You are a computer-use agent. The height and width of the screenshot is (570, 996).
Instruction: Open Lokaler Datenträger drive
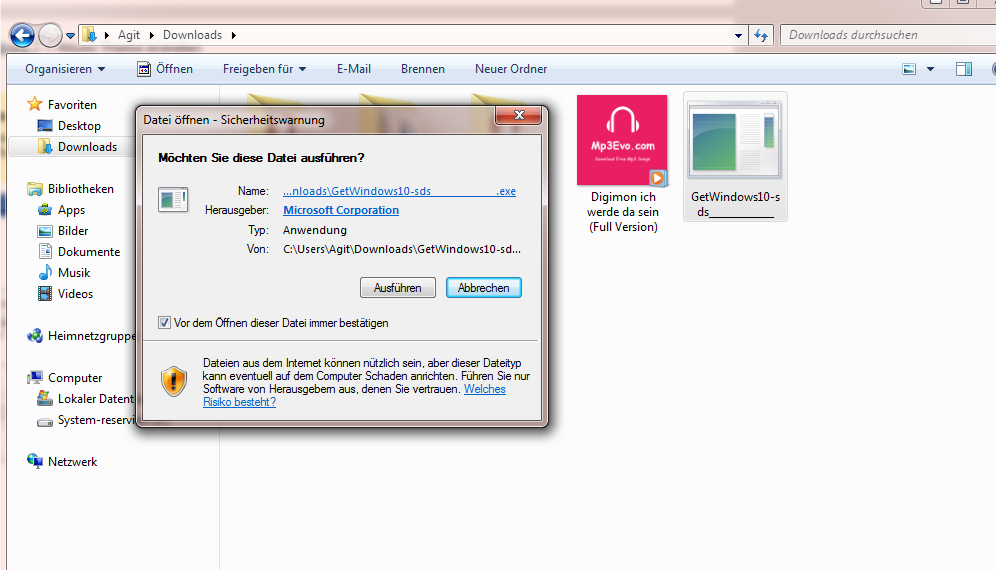tap(96, 398)
